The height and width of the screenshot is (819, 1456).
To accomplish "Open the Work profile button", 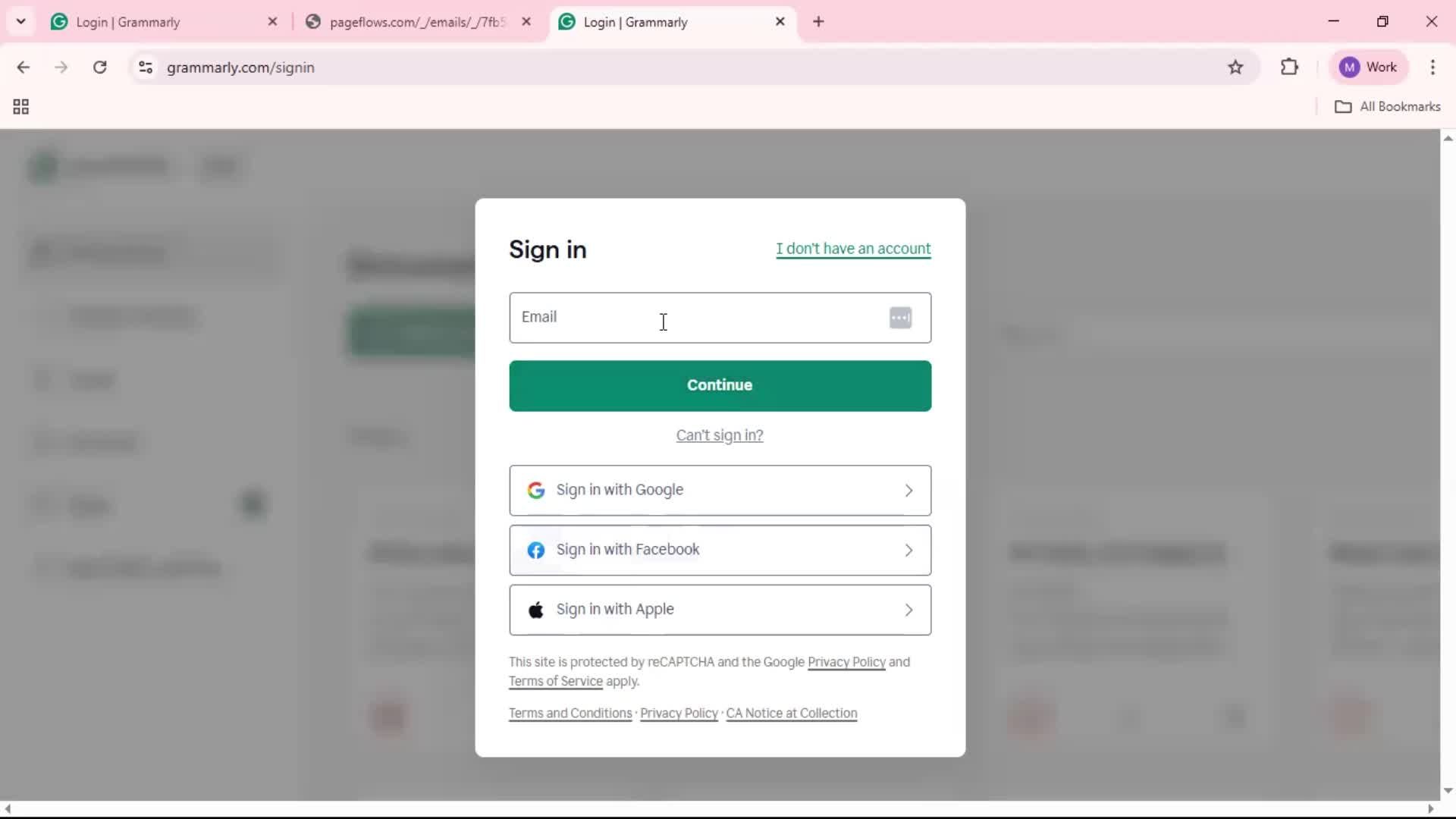I will point(1369,67).
